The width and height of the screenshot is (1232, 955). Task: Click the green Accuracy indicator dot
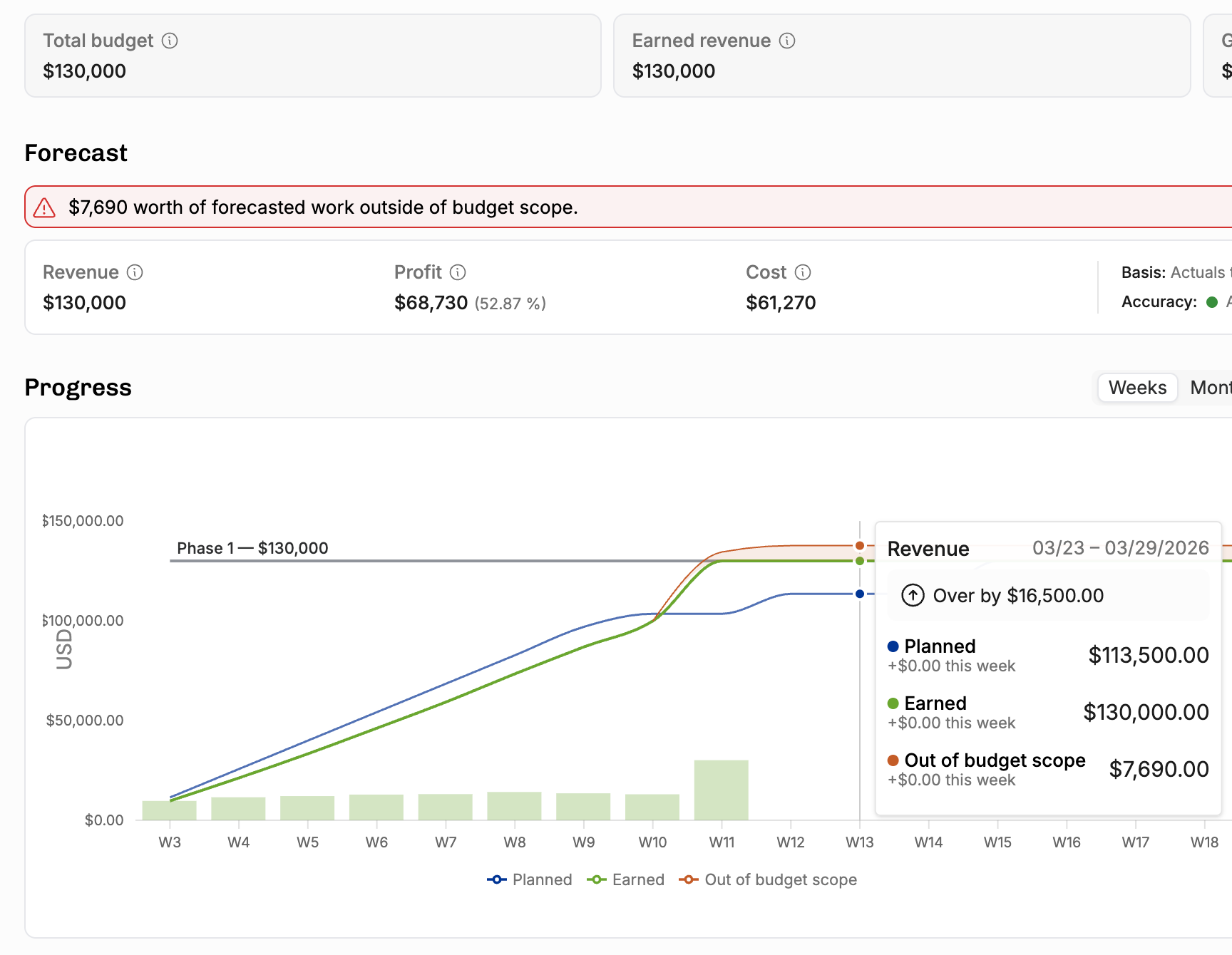tap(1211, 302)
